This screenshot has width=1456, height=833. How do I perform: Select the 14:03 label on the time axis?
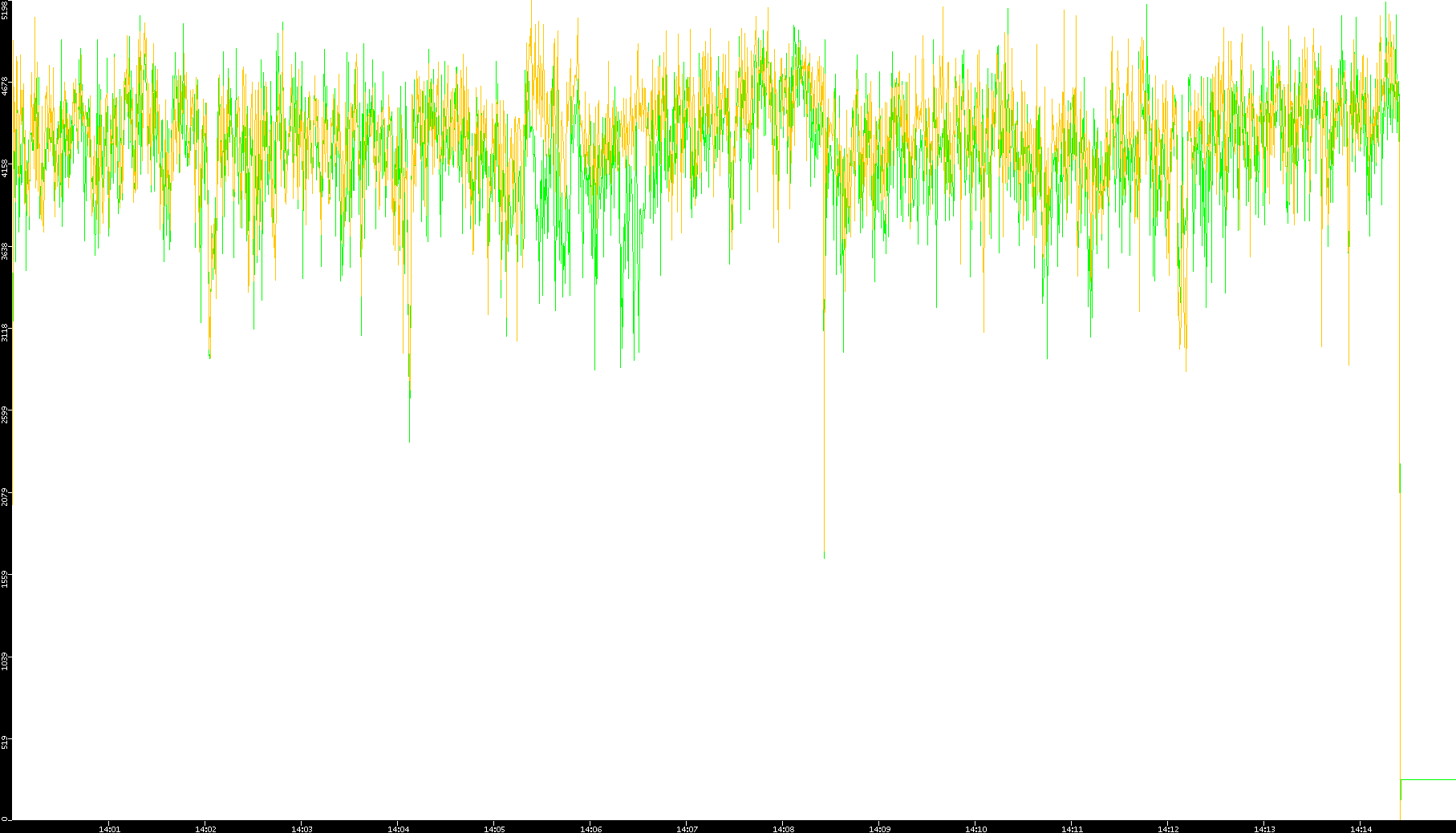[x=302, y=828]
